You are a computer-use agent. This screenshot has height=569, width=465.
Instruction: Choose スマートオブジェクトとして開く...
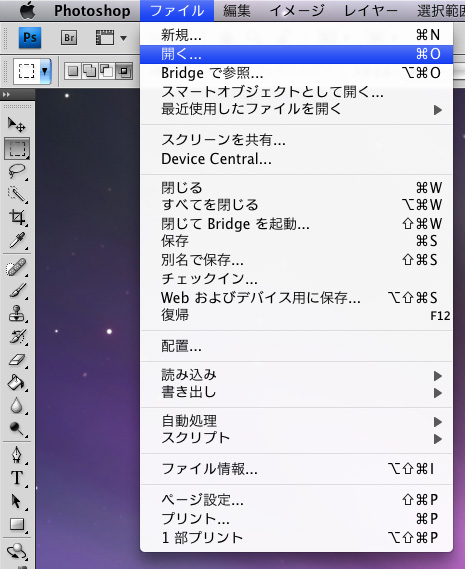tap(297, 91)
